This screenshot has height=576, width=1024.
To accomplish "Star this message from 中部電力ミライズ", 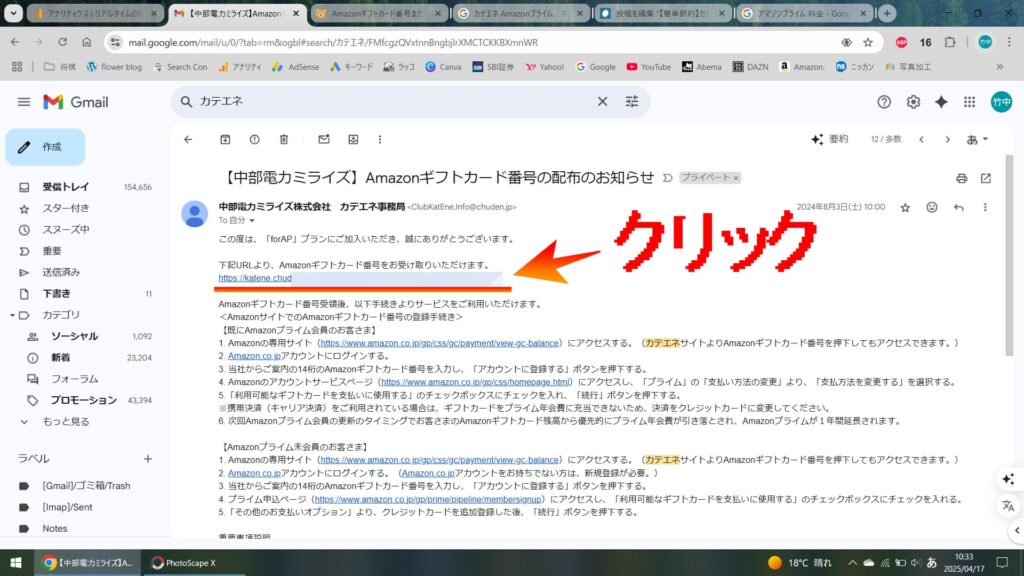I will [x=905, y=207].
